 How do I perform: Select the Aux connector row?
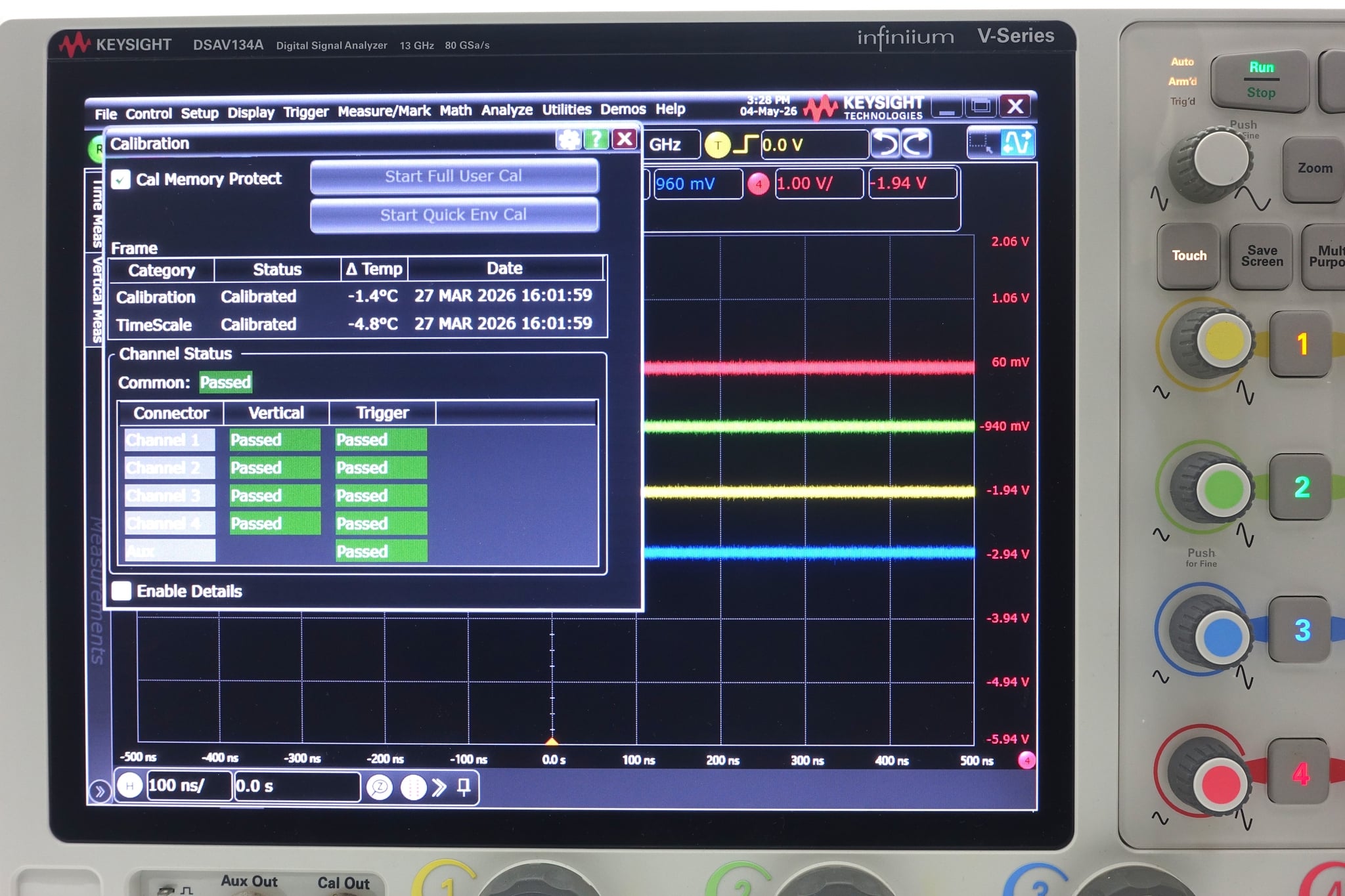(x=169, y=551)
